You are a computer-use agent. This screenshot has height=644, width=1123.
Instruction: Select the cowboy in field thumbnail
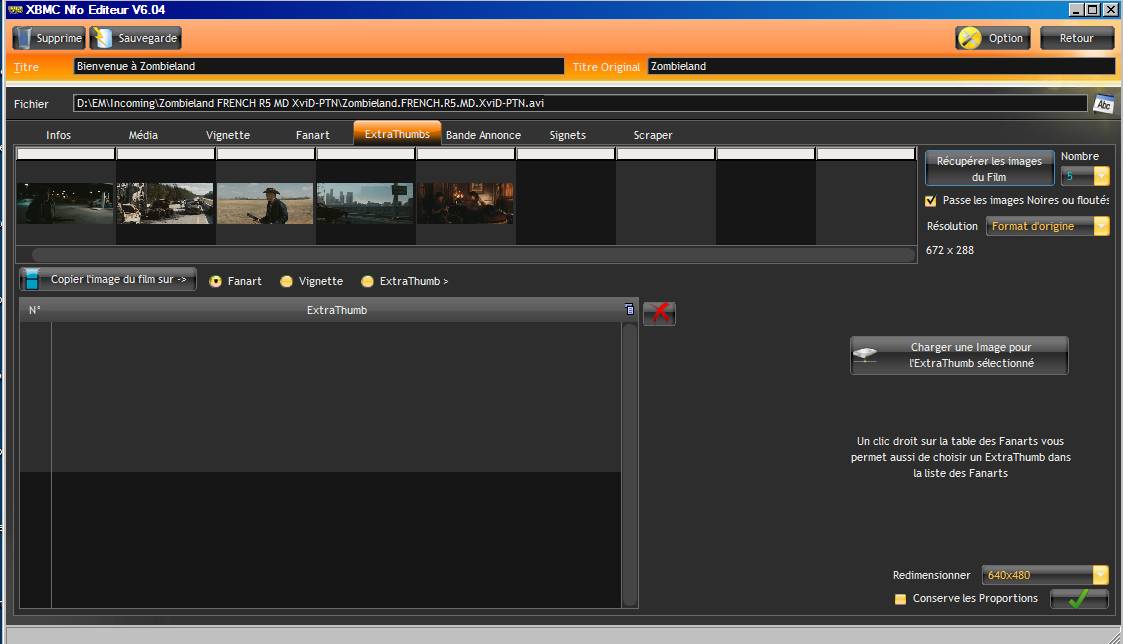[x=265, y=203]
